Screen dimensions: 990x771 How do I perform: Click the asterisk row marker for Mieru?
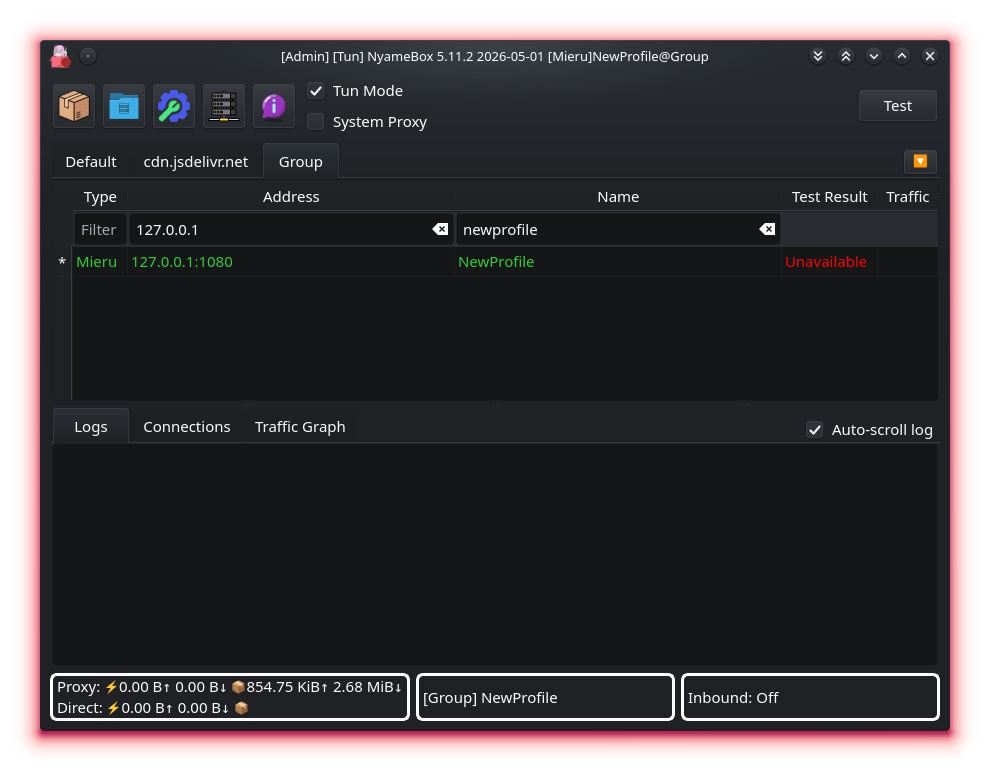click(62, 261)
